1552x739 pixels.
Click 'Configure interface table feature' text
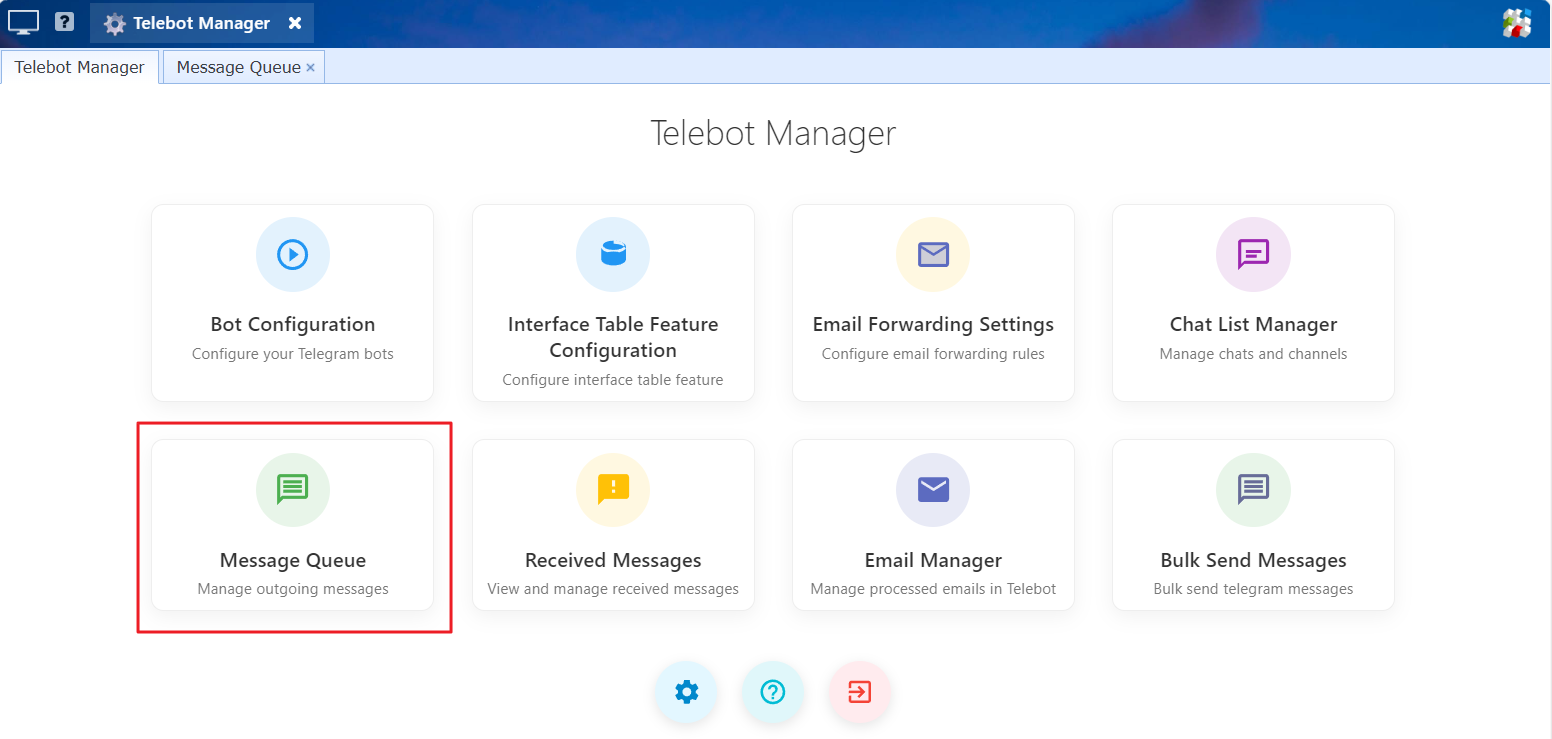coord(613,380)
